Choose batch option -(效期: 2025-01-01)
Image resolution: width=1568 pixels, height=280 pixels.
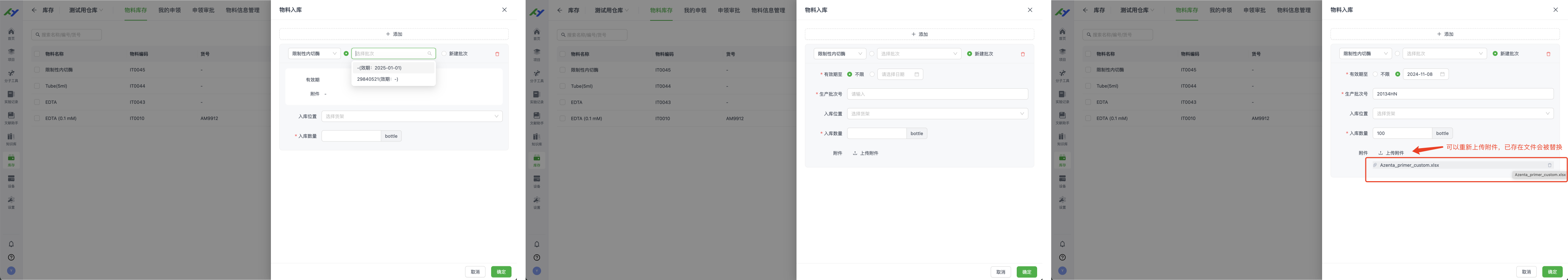tap(393, 68)
